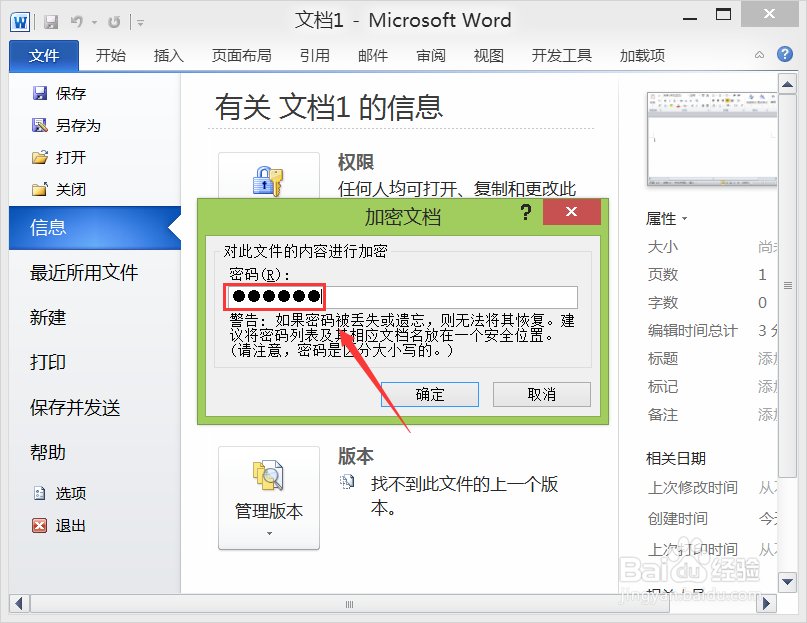This screenshot has width=807, height=623.
Task: Click the Save icon in quick access toolbar
Action: tap(51, 22)
